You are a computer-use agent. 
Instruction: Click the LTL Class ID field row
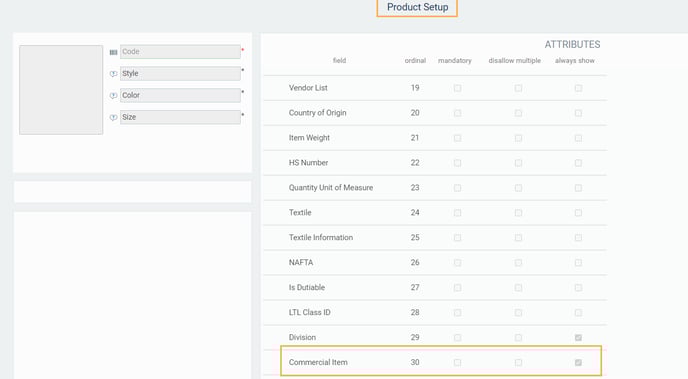[x=435, y=312]
